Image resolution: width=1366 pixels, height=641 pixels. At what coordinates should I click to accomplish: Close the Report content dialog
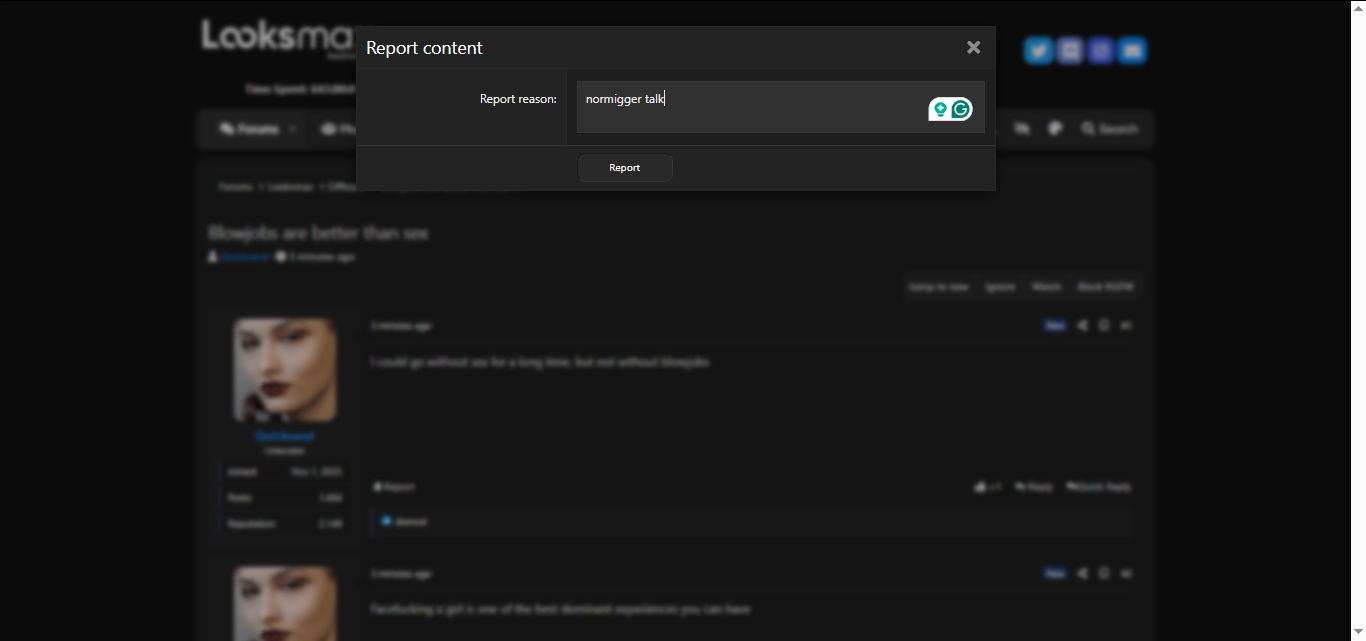(x=973, y=47)
